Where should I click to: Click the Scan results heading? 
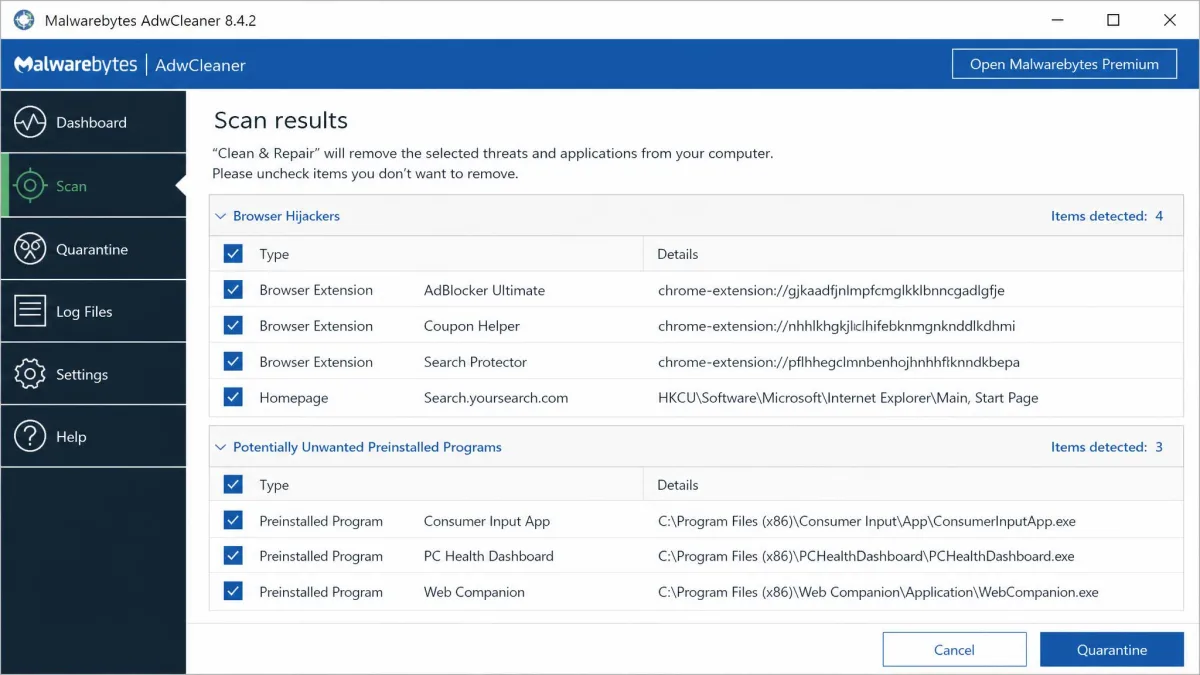281,120
